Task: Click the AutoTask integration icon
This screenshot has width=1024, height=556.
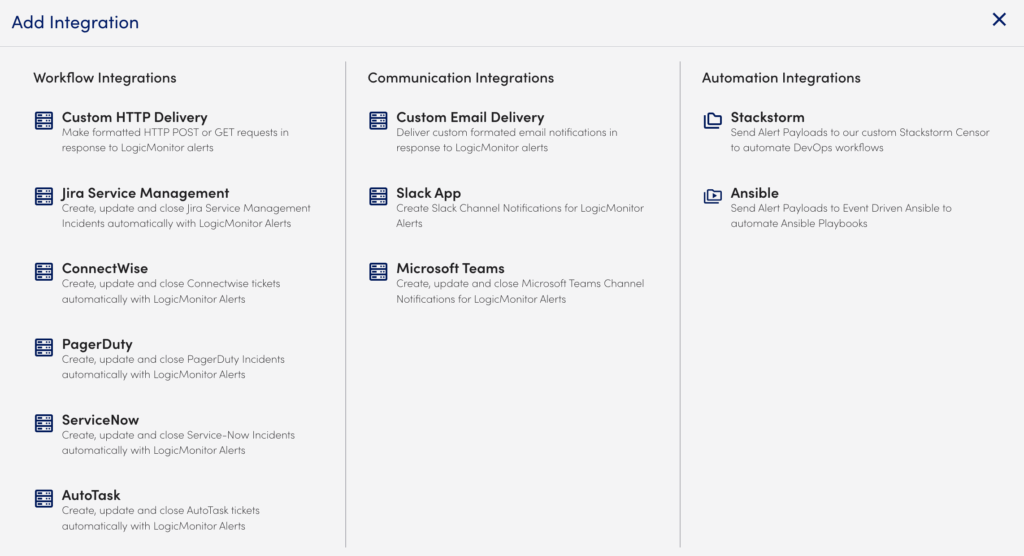Action: pos(43,498)
